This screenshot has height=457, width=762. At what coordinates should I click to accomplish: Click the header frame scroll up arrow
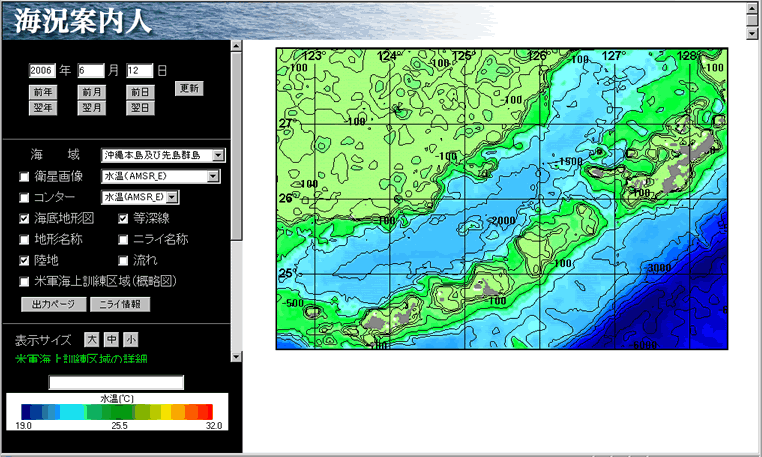[x=752, y=8]
